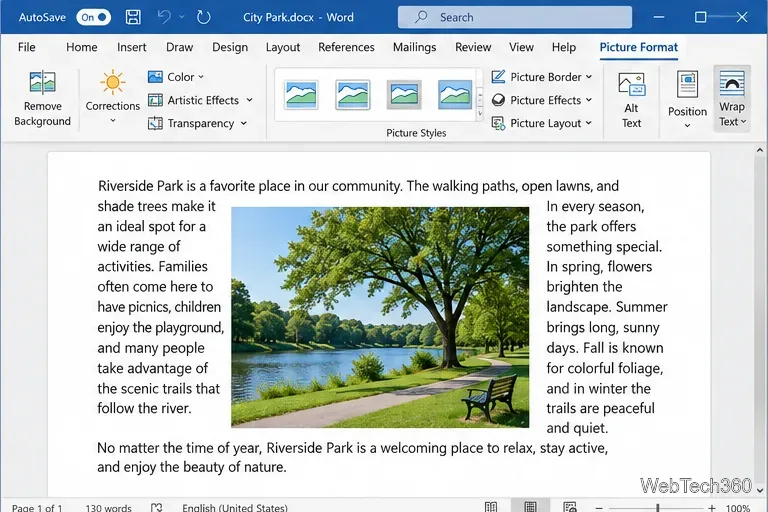Expand the Position dropdown chevron
Viewport: 768px width, 512px height.
tap(687, 125)
